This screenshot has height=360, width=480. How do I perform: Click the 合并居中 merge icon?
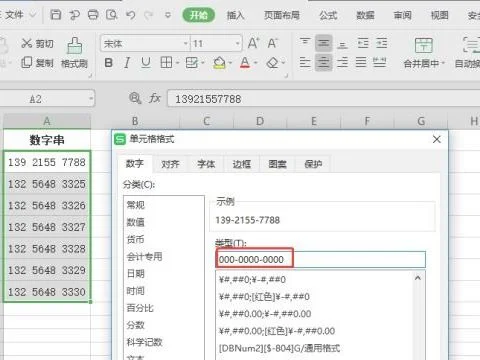pos(424,45)
